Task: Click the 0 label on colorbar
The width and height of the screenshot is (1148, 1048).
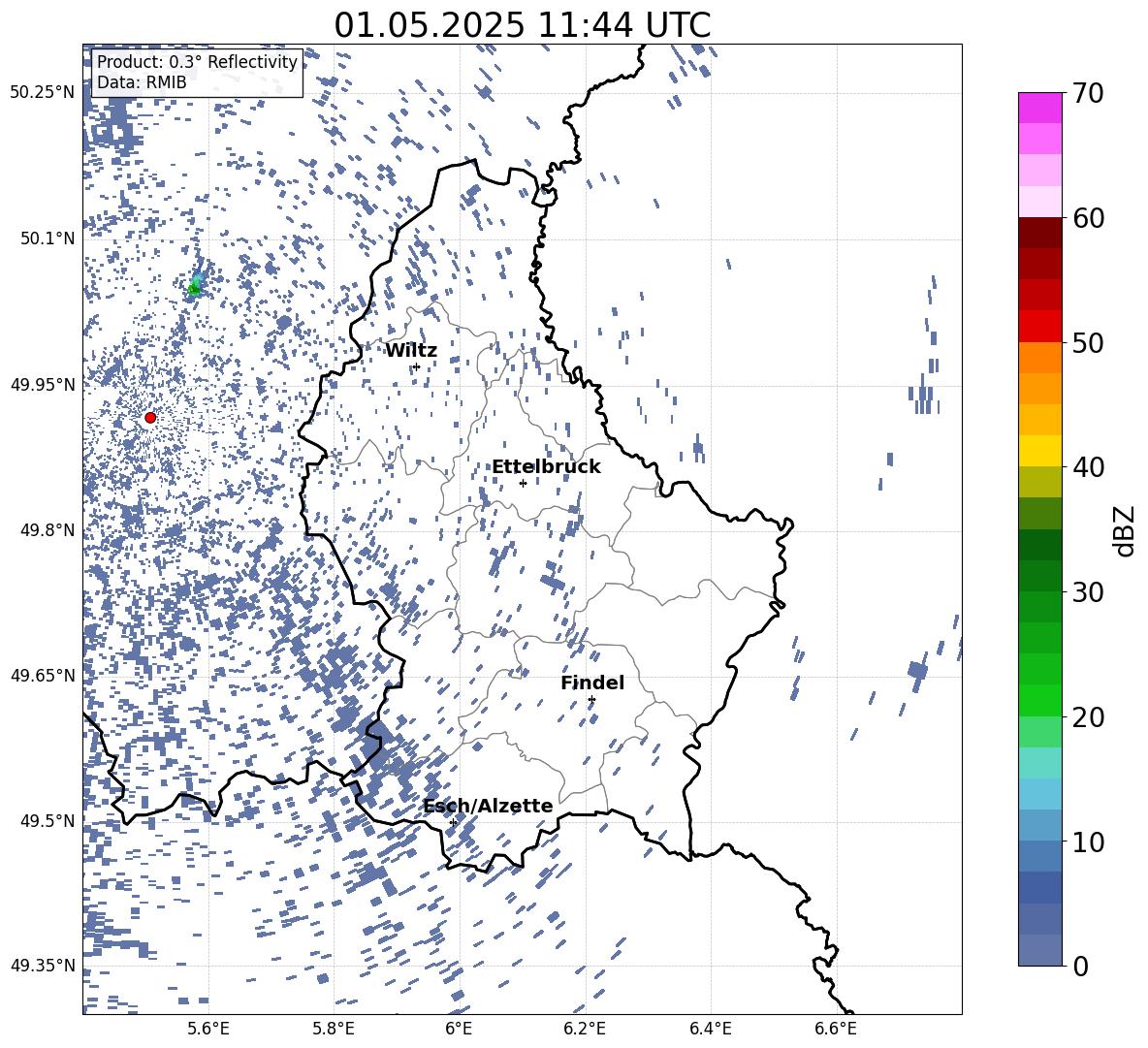Action: click(x=1080, y=966)
